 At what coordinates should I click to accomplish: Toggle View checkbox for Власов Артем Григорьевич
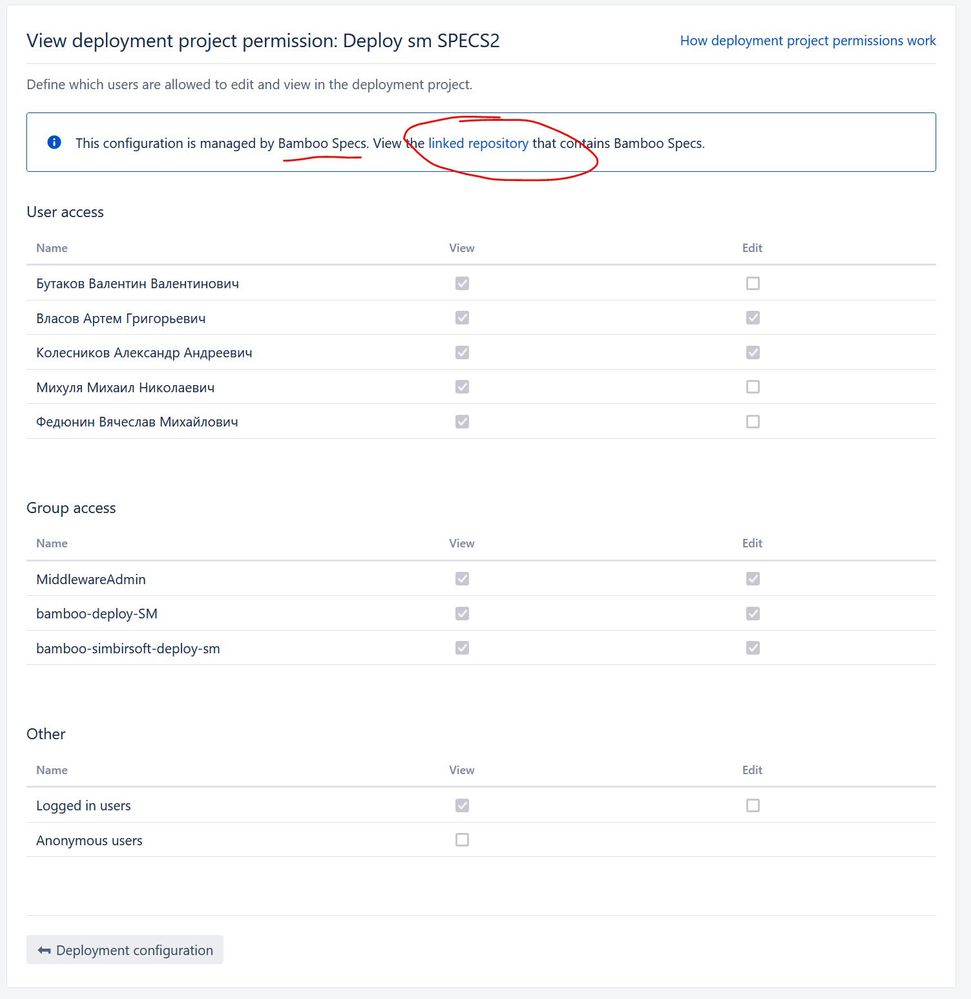point(462,317)
